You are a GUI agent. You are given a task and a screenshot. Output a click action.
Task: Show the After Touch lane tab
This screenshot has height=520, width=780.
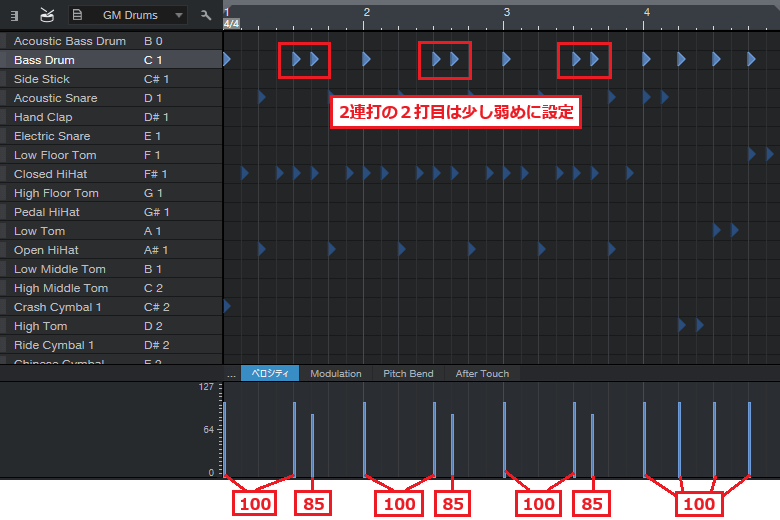tap(482, 374)
